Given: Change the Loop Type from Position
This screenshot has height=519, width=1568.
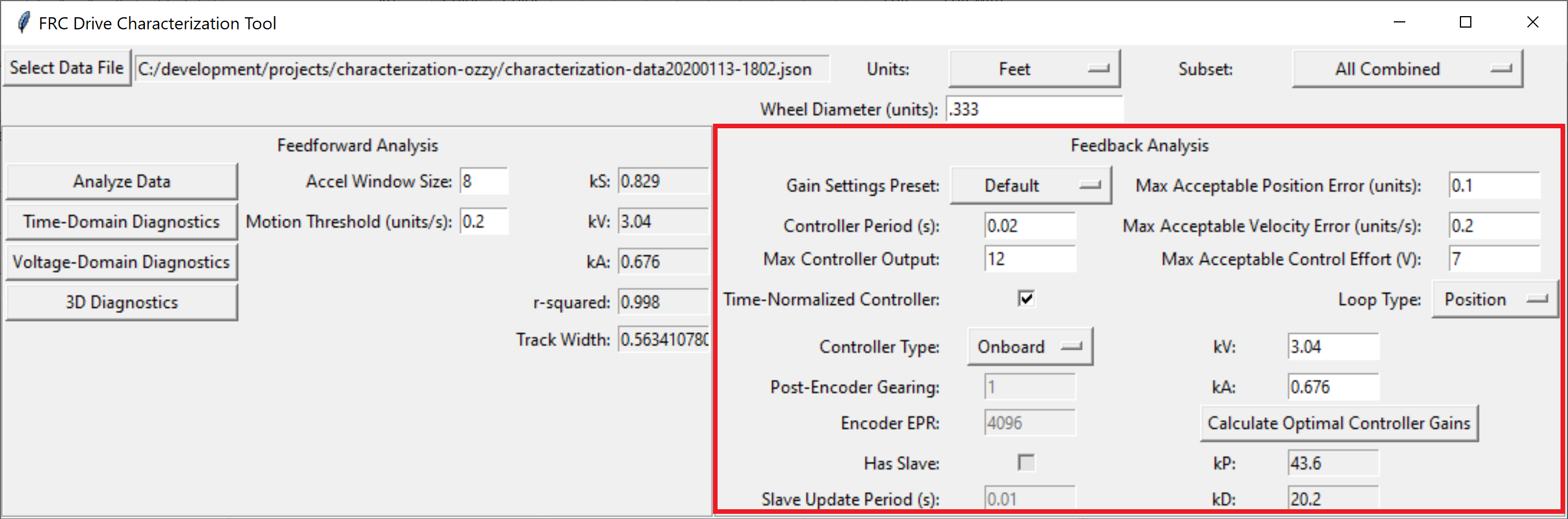Looking at the screenshot, I should click(1494, 299).
